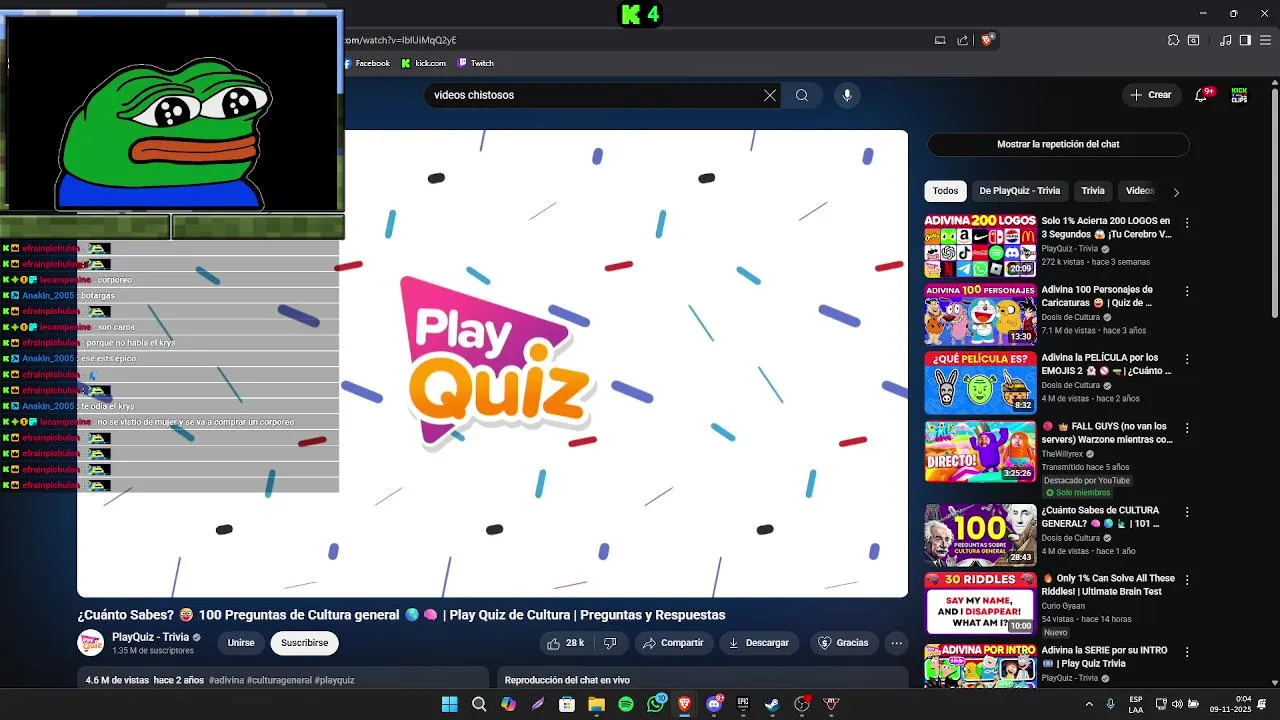Click Mostrar la repetición del chat

(1058, 144)
